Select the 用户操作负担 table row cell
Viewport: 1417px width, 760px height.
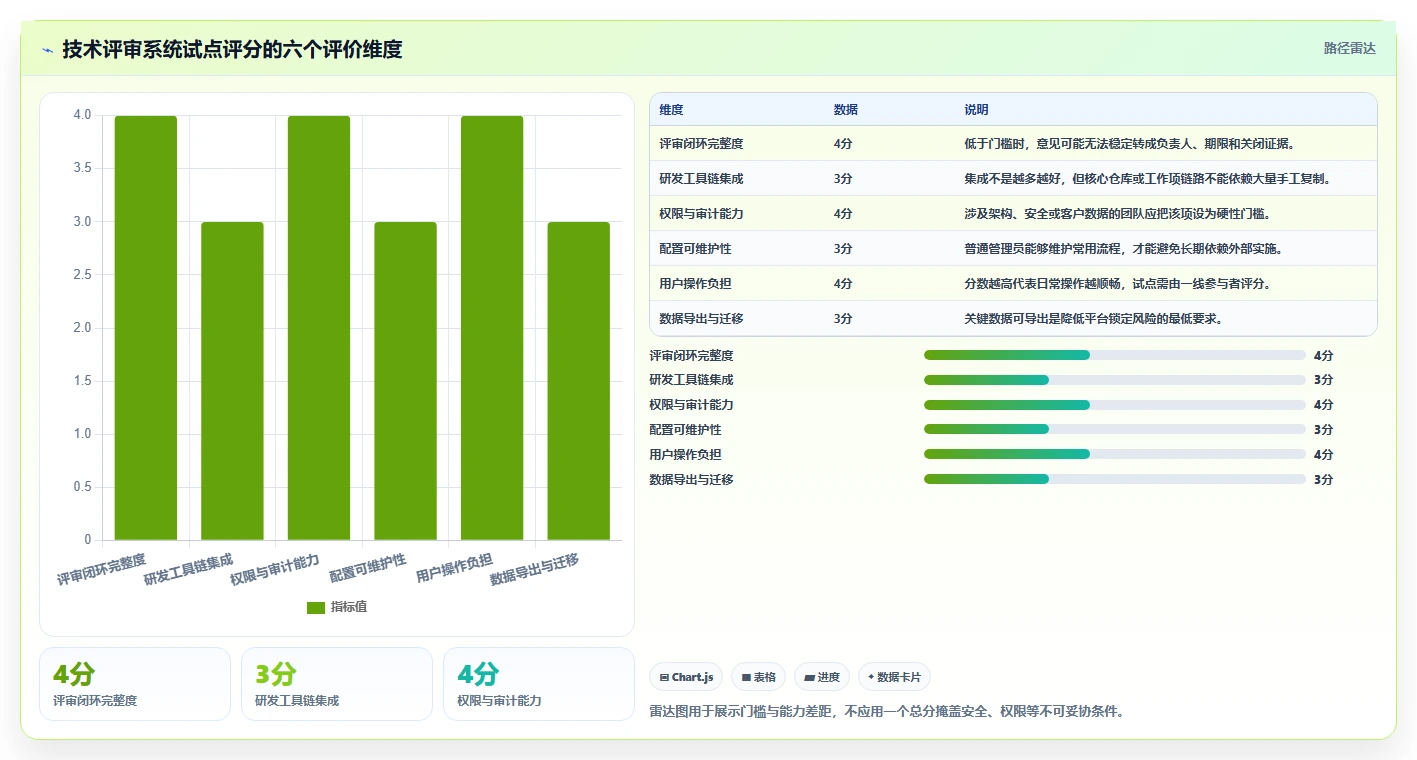pyautogui.click(x=695, y=284)
